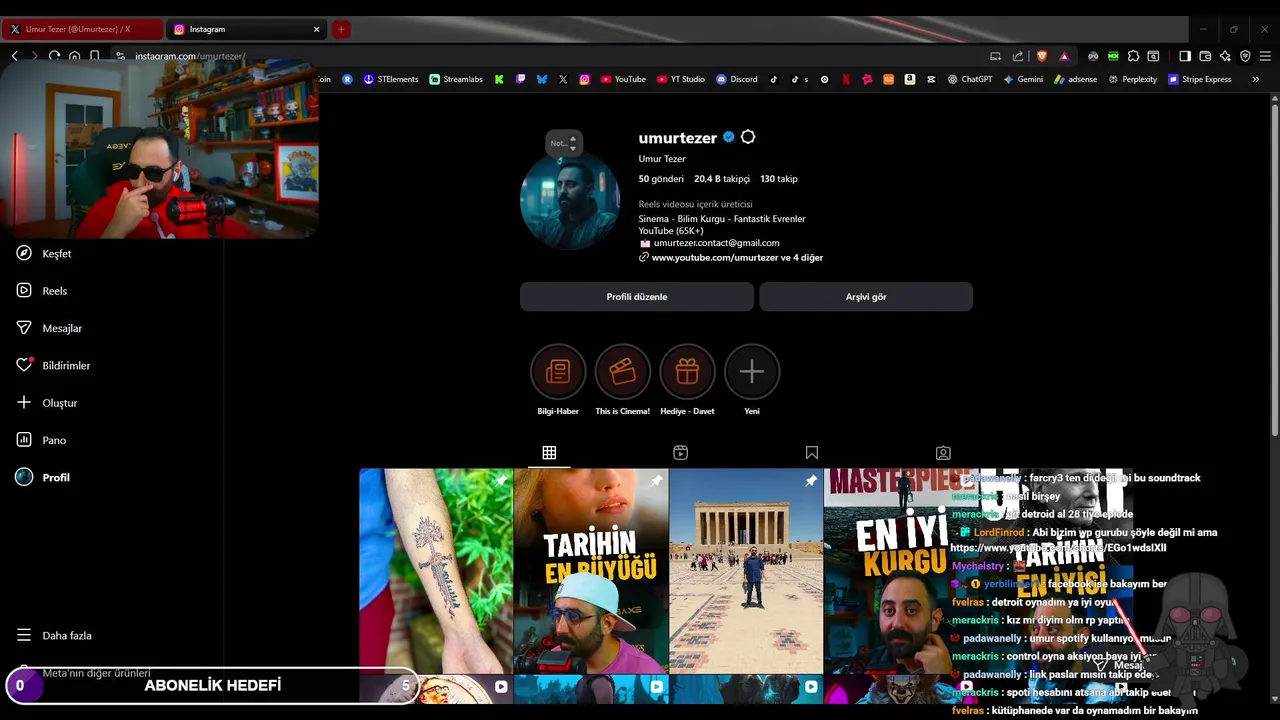Toggle the browser sidebar panel icon

click(1185, 56)
